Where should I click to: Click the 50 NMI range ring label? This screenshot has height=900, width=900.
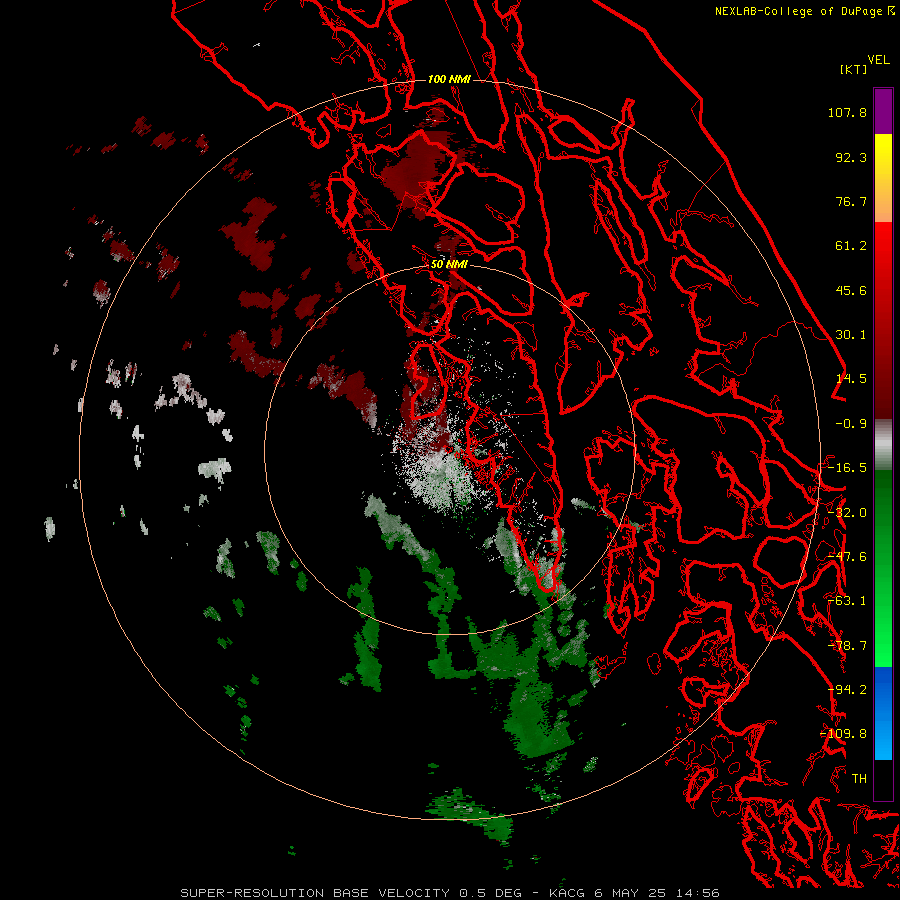(449, 264)
